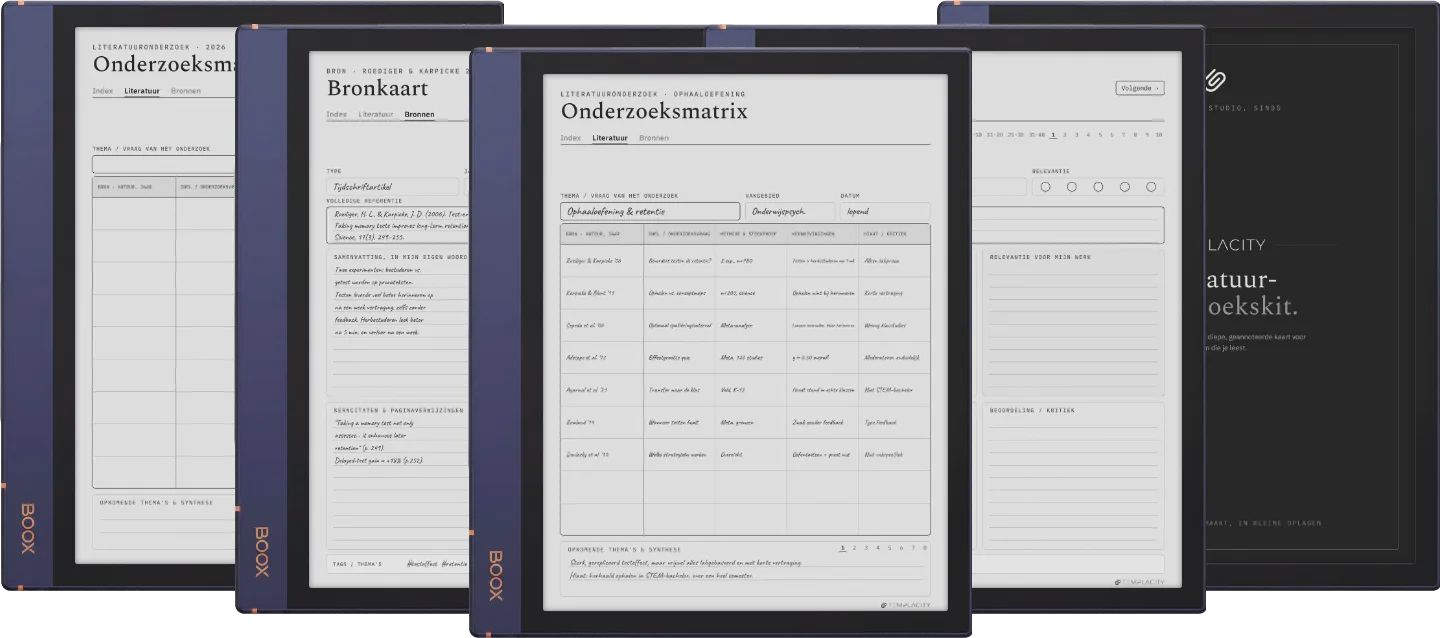Open the Index tab on center Onderzoeksmatrix
1440x638 pixels.
coord(570,138)
